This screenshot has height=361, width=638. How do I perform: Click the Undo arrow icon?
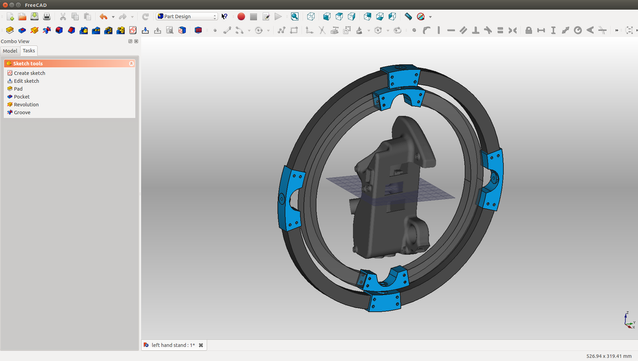click(104, 17)
